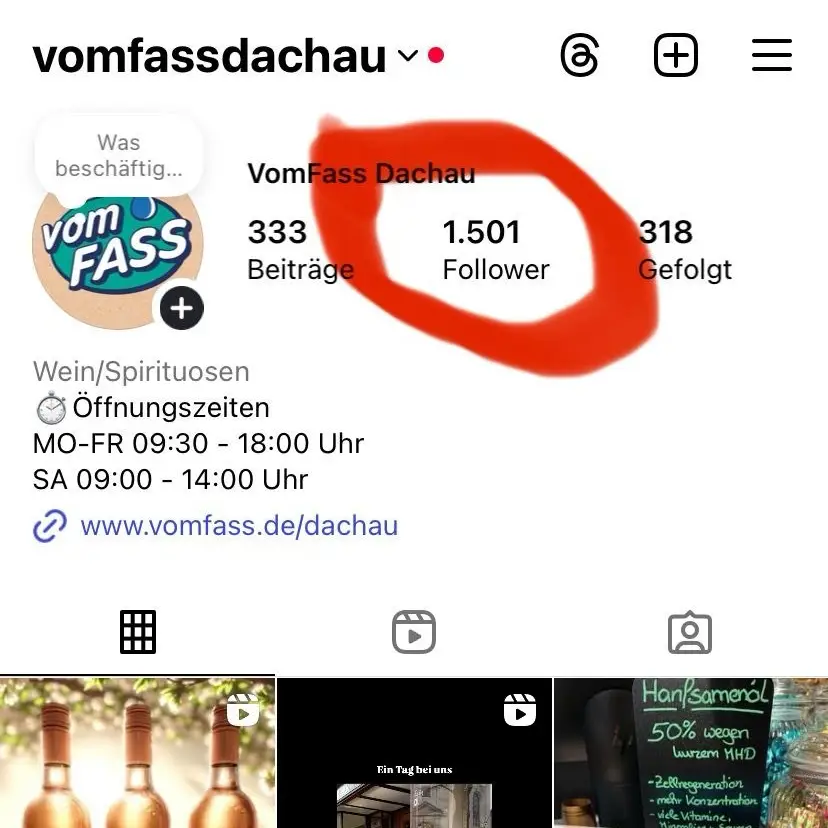This screenshot has height=828, width=828.
Task: Expand the vomfassdachau account switcher chevron
Action: tap(408, 55)
